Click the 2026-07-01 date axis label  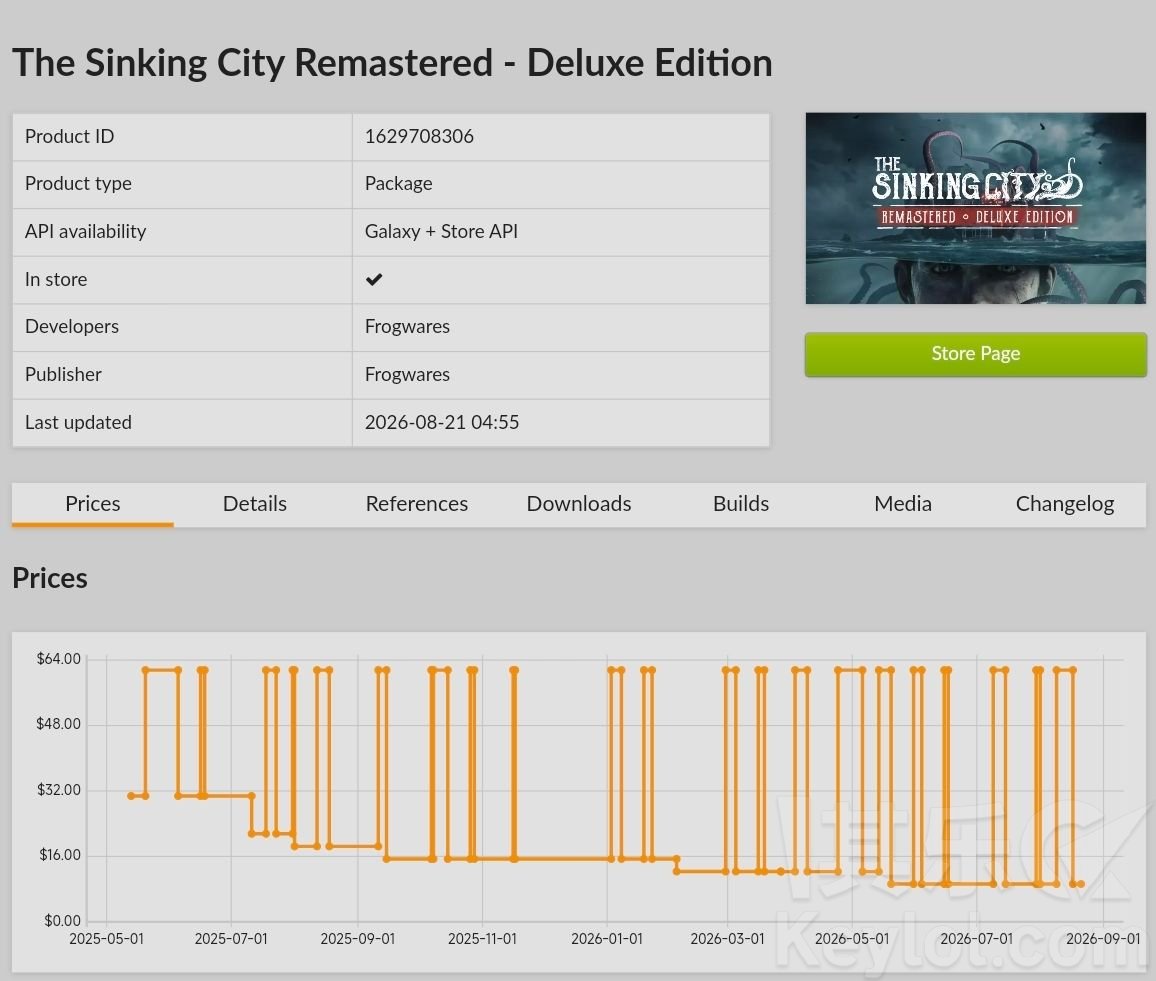coord(977,939)
